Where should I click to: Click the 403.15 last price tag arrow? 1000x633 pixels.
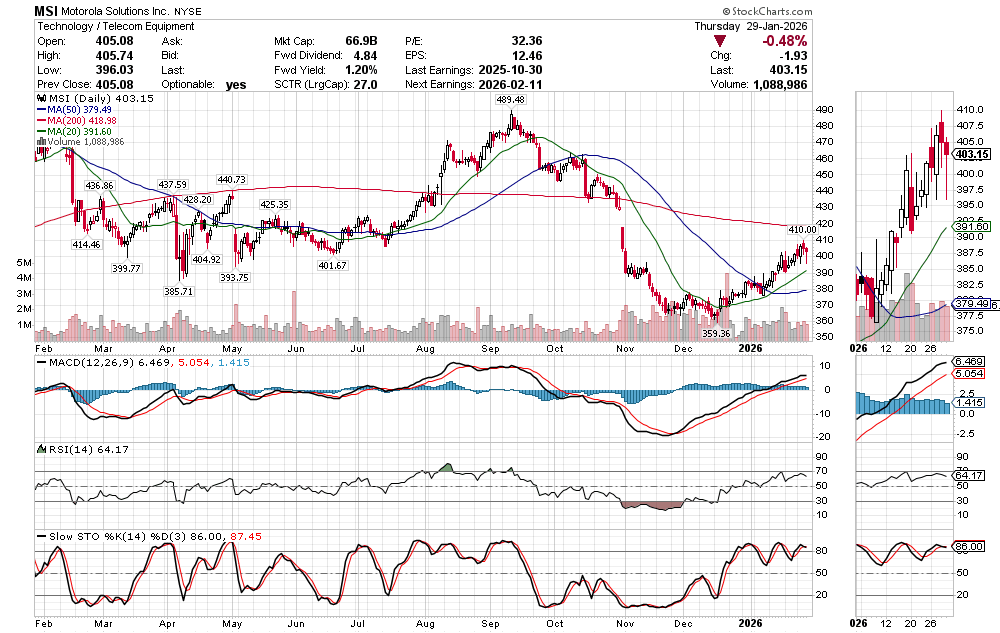(x=970, y=154)
